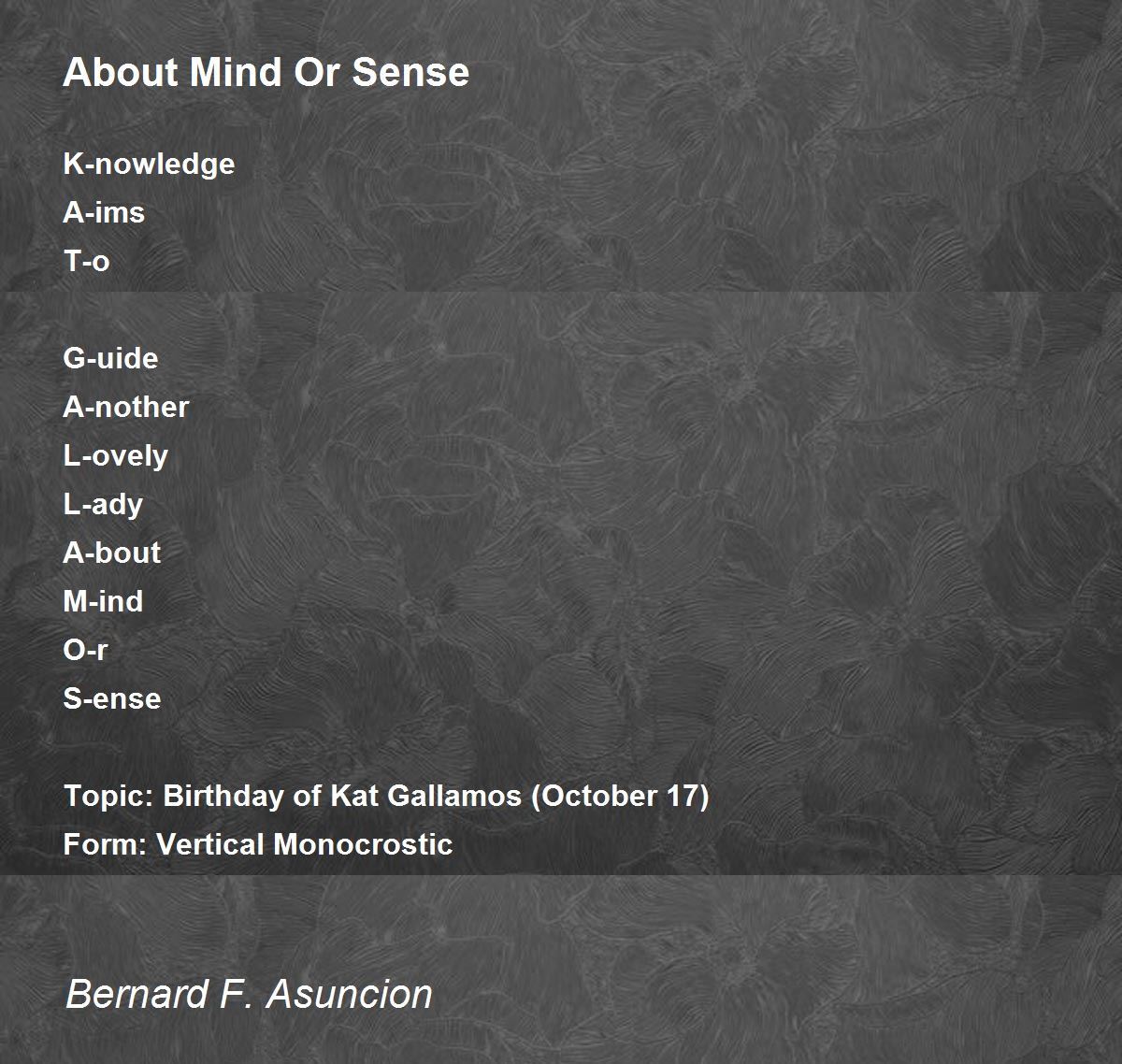Click the line L-ovely
Image resolution: width=1122 pixels, height=1064 pixels.
coord(115,456)
